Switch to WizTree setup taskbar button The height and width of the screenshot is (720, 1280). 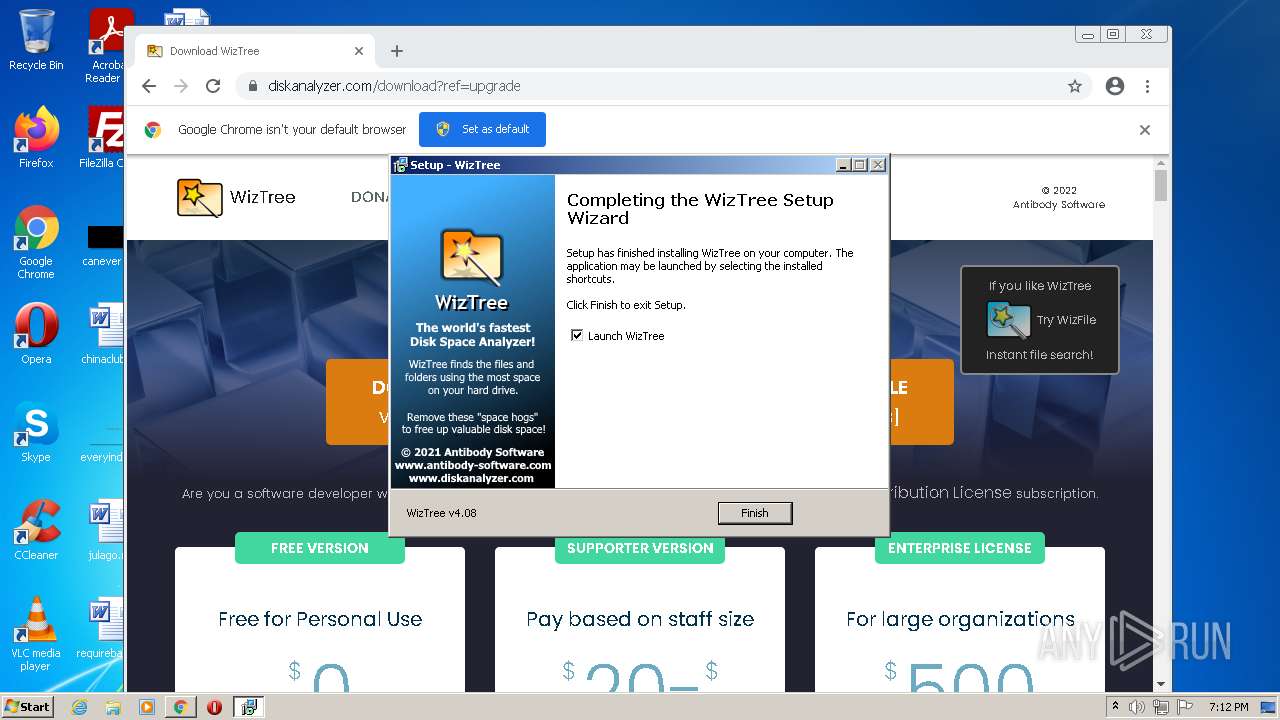[x=249, y=707]
